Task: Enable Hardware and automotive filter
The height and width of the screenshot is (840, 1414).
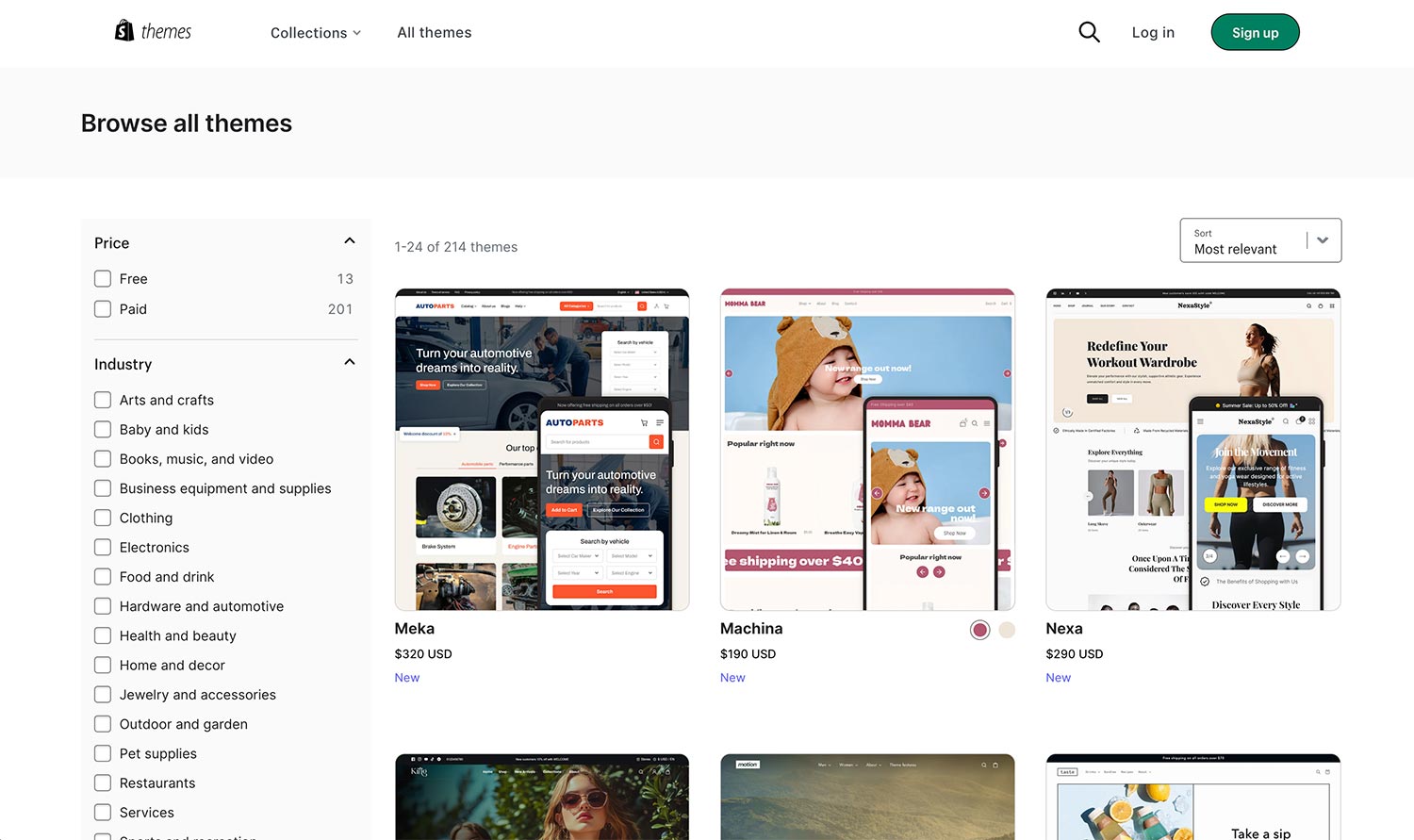Action: click(103, 606)
